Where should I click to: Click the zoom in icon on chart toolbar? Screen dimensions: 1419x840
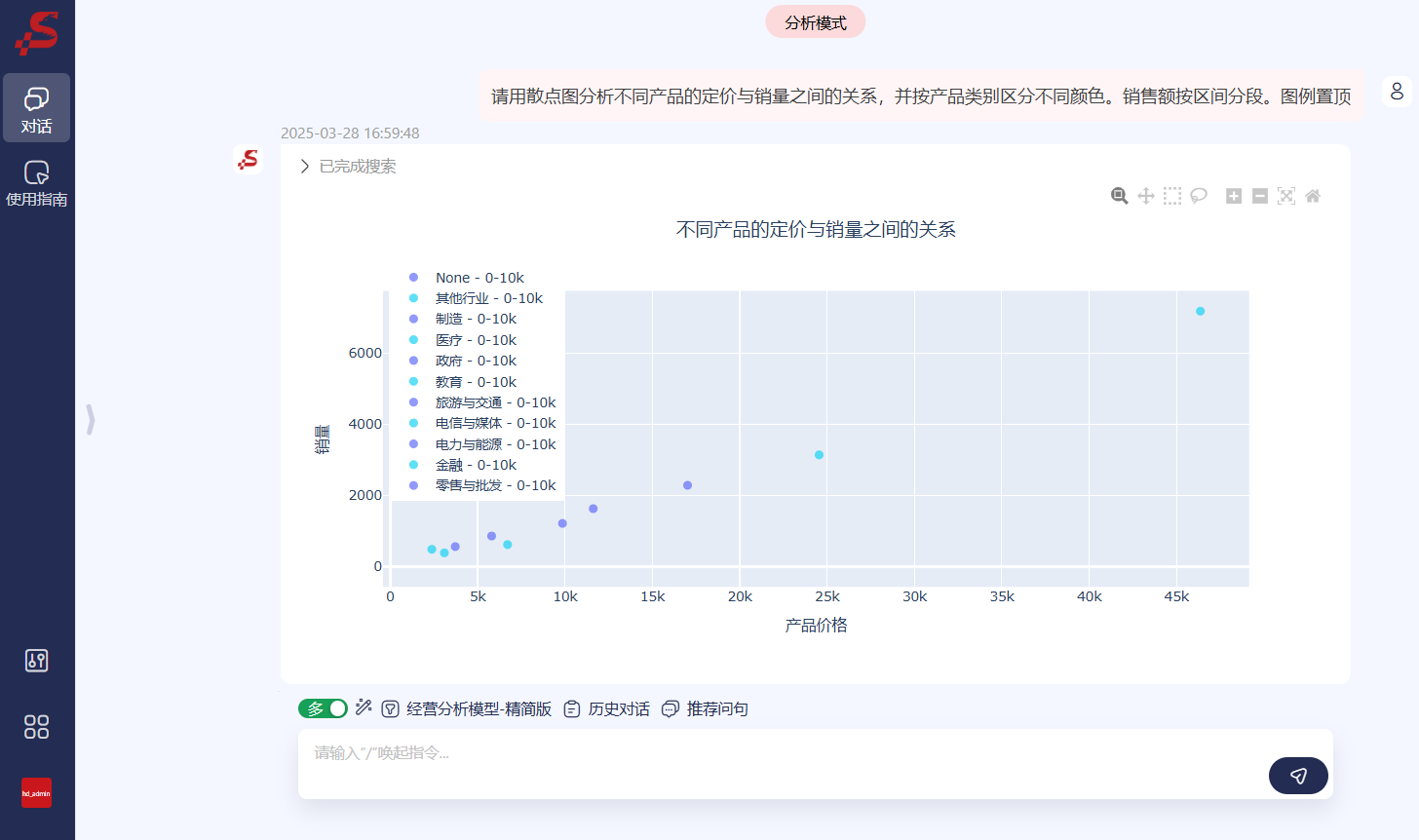pyautogui.click(x=1233, y=195)
